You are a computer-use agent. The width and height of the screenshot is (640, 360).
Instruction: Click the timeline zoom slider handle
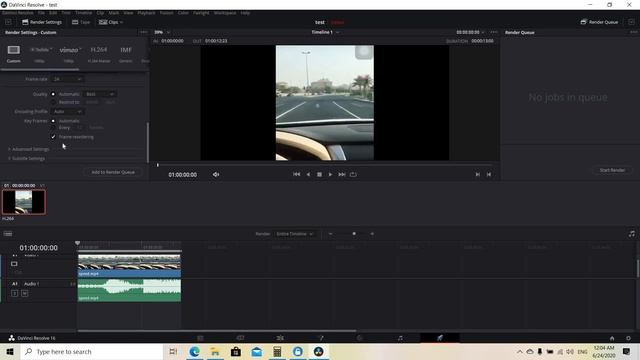coord(354,234)
